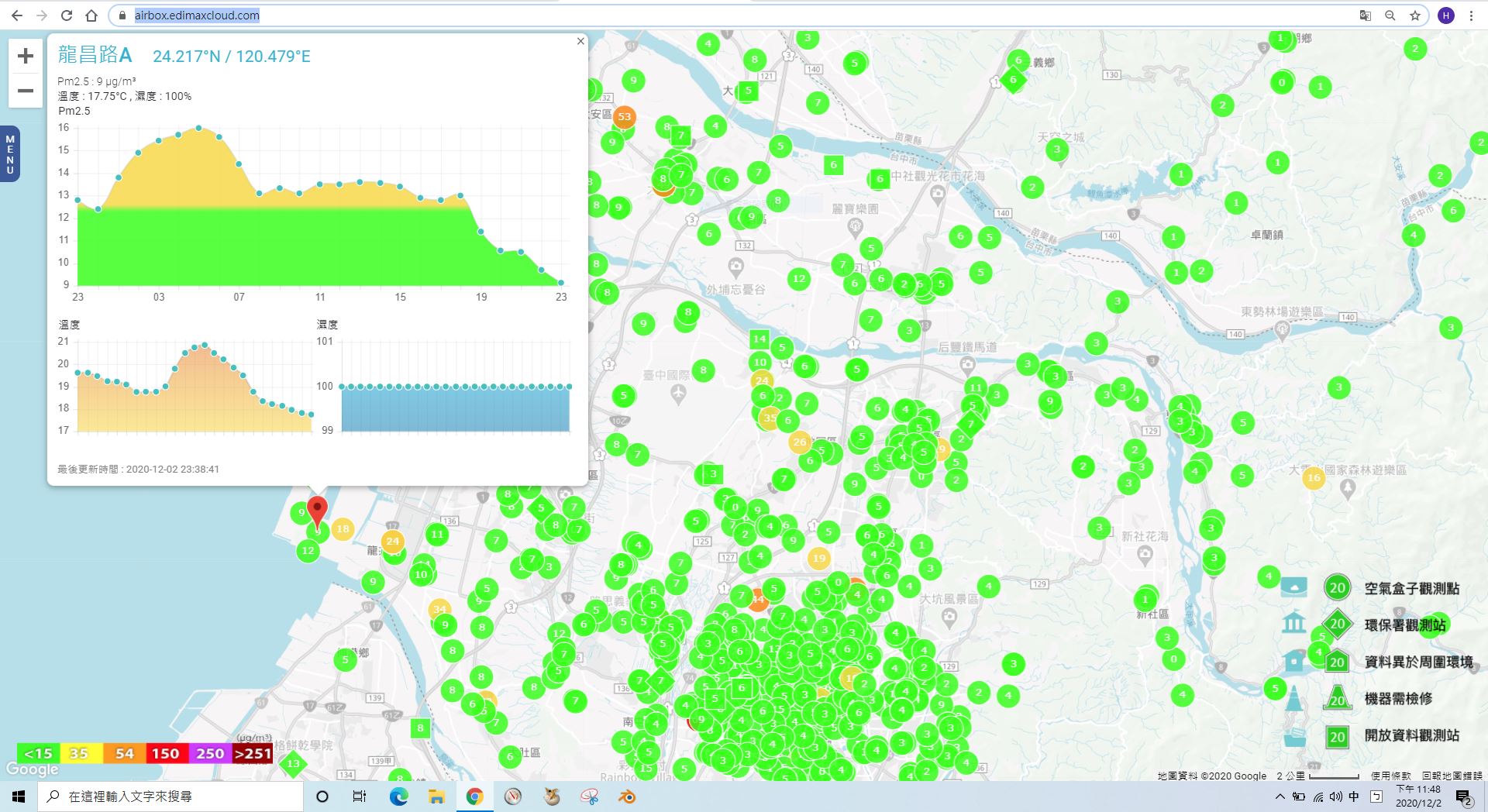Open the 使用條款 terms link
The width and height of the screenshot is (1488, 812).
point(1390,776)
